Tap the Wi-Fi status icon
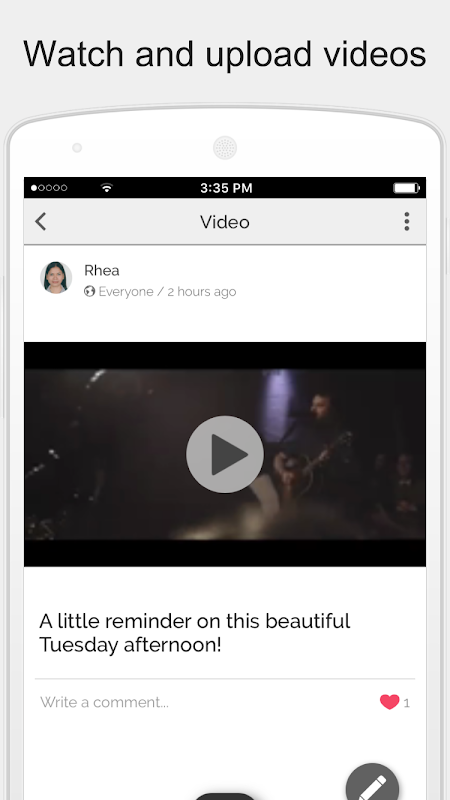 point(107,188)
